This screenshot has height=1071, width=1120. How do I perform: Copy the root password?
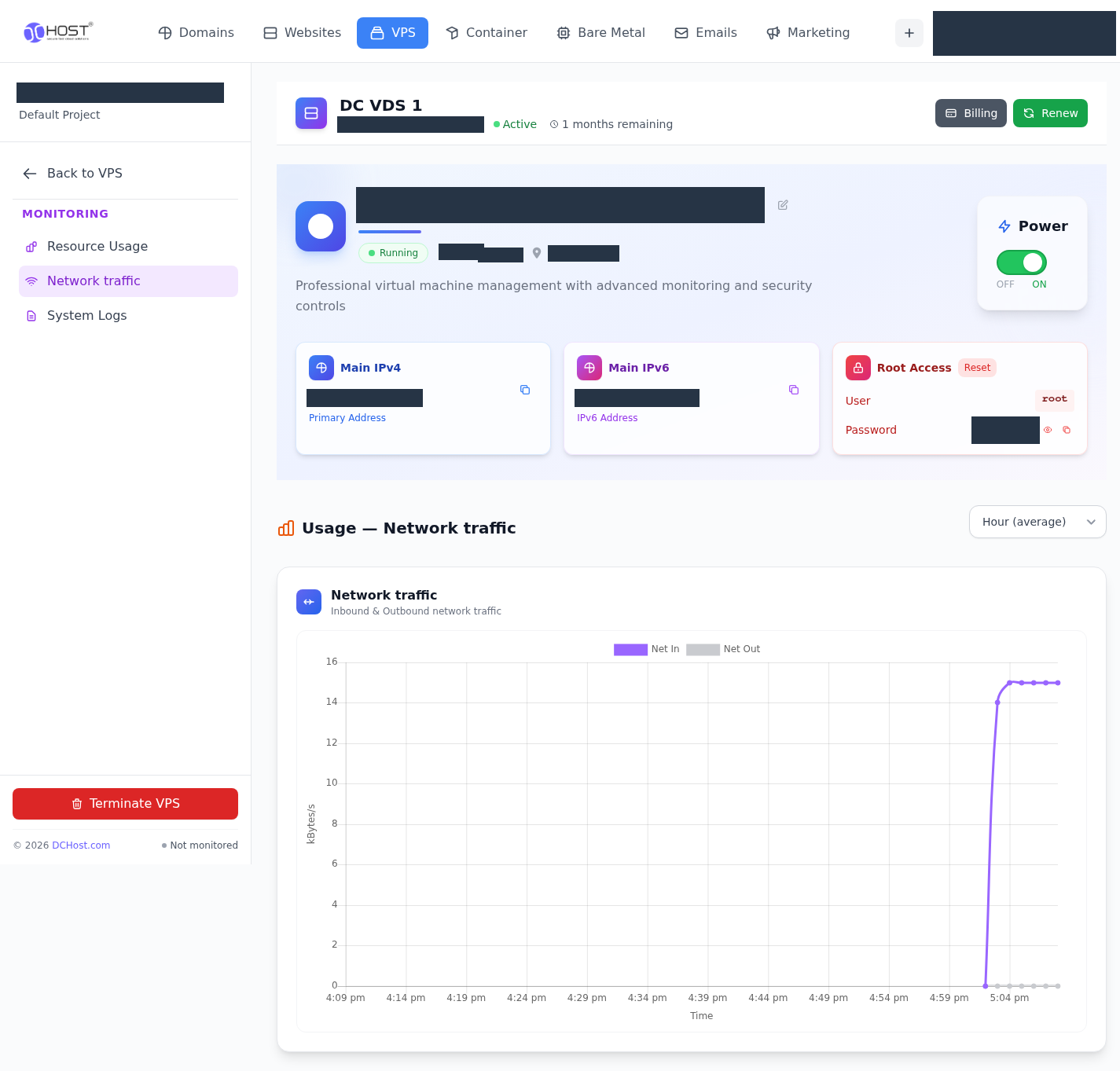[1067, 430]
